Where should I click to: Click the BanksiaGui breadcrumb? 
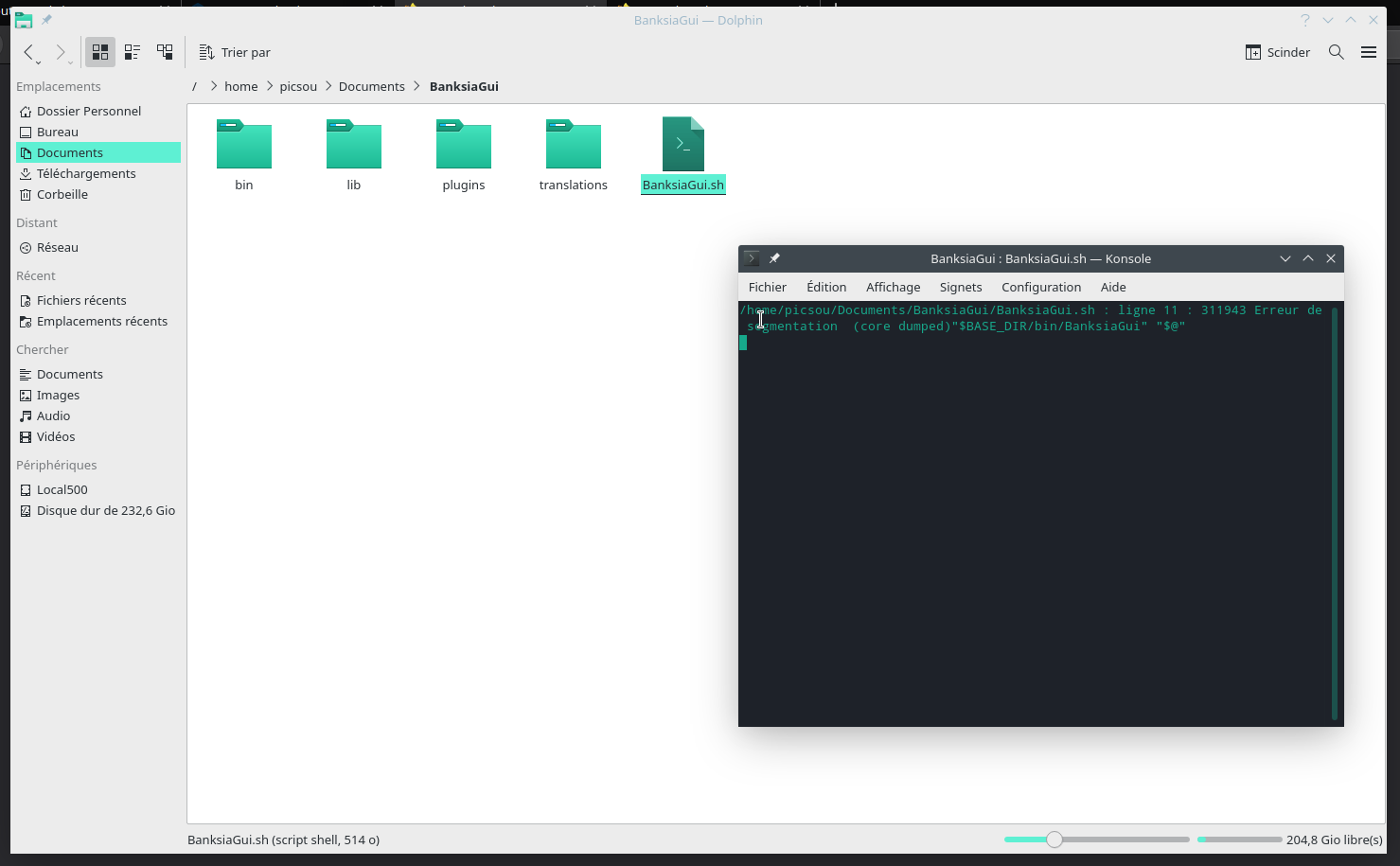point(464,86)
